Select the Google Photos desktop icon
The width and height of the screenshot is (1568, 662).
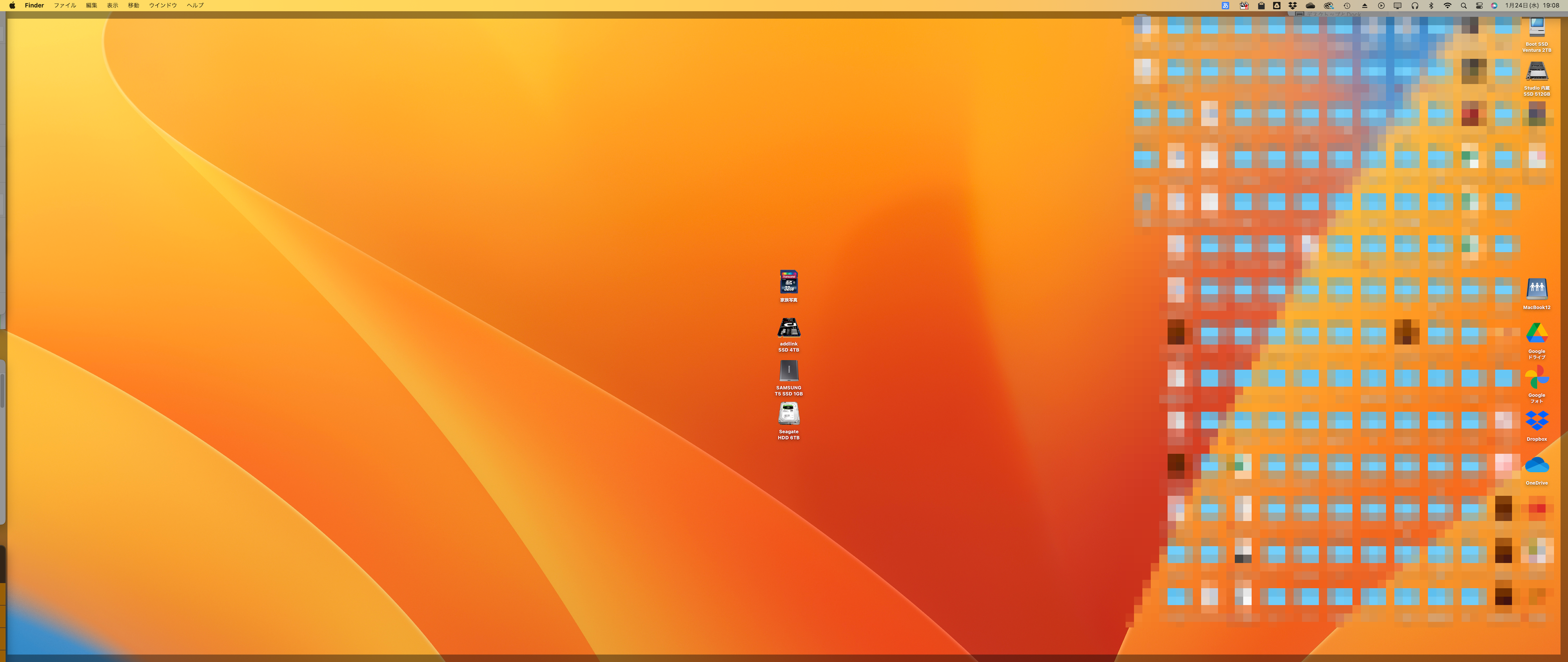point(1536,378)
